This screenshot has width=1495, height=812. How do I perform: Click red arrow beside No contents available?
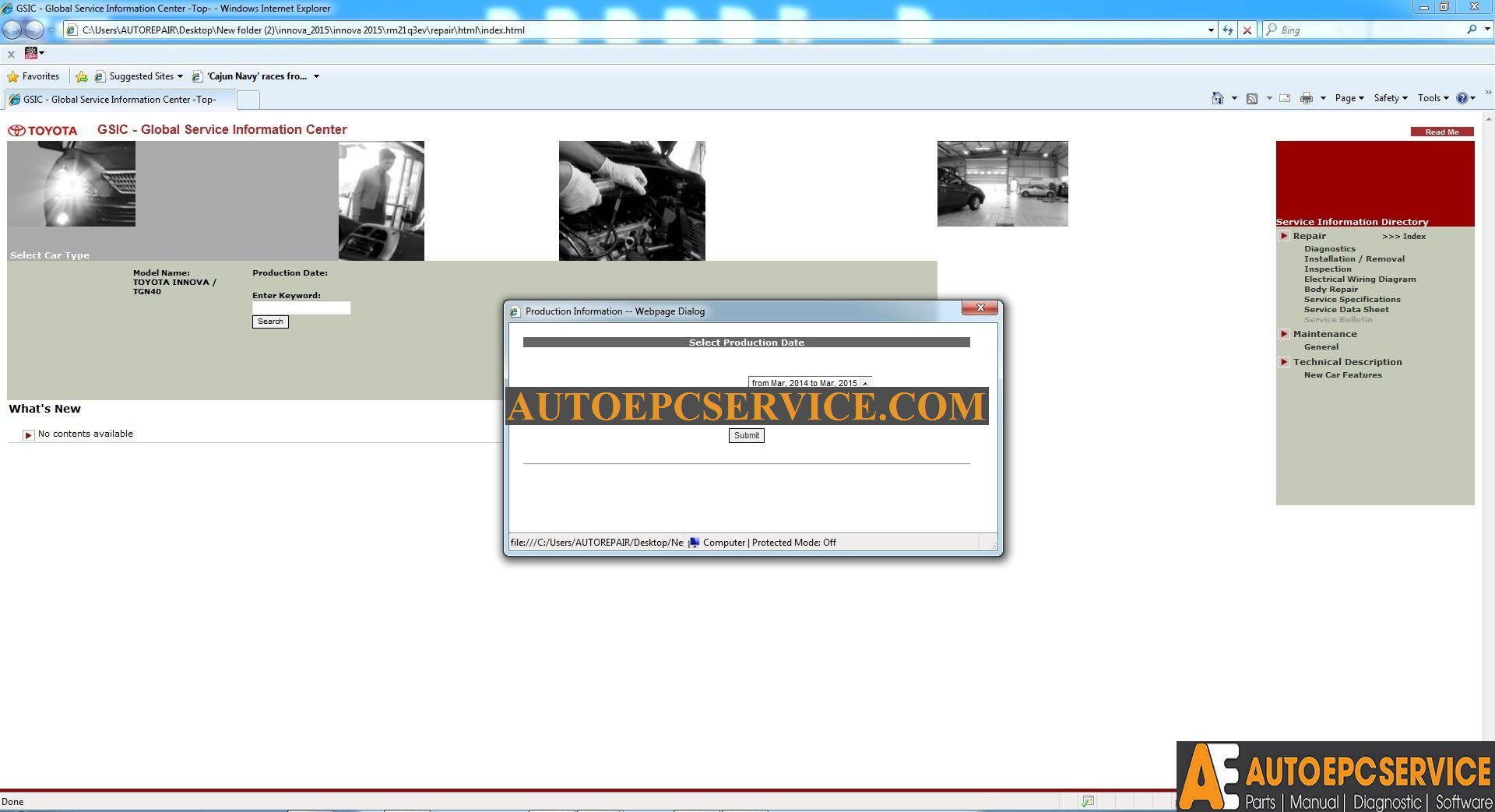(x=28, y=434)
